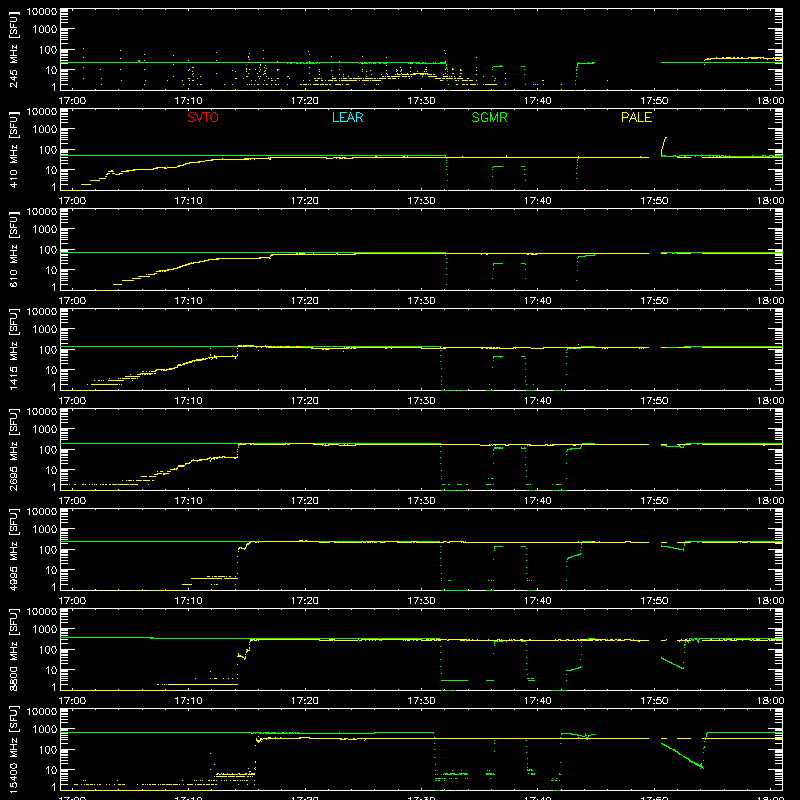Click the yellow PALE station label
This screenshot has height=800, width=800.
pyautogui.click(x=636, y=117)
